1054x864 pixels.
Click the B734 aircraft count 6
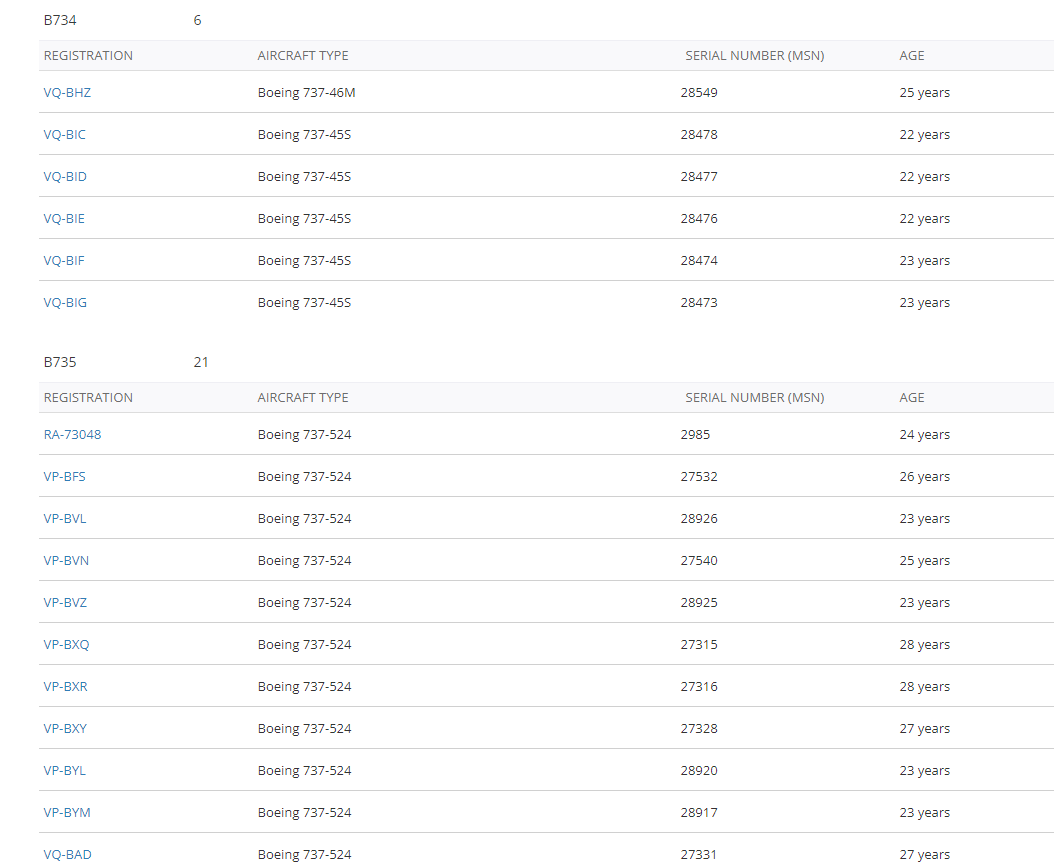pyautogui.click(x=198, y=20)
